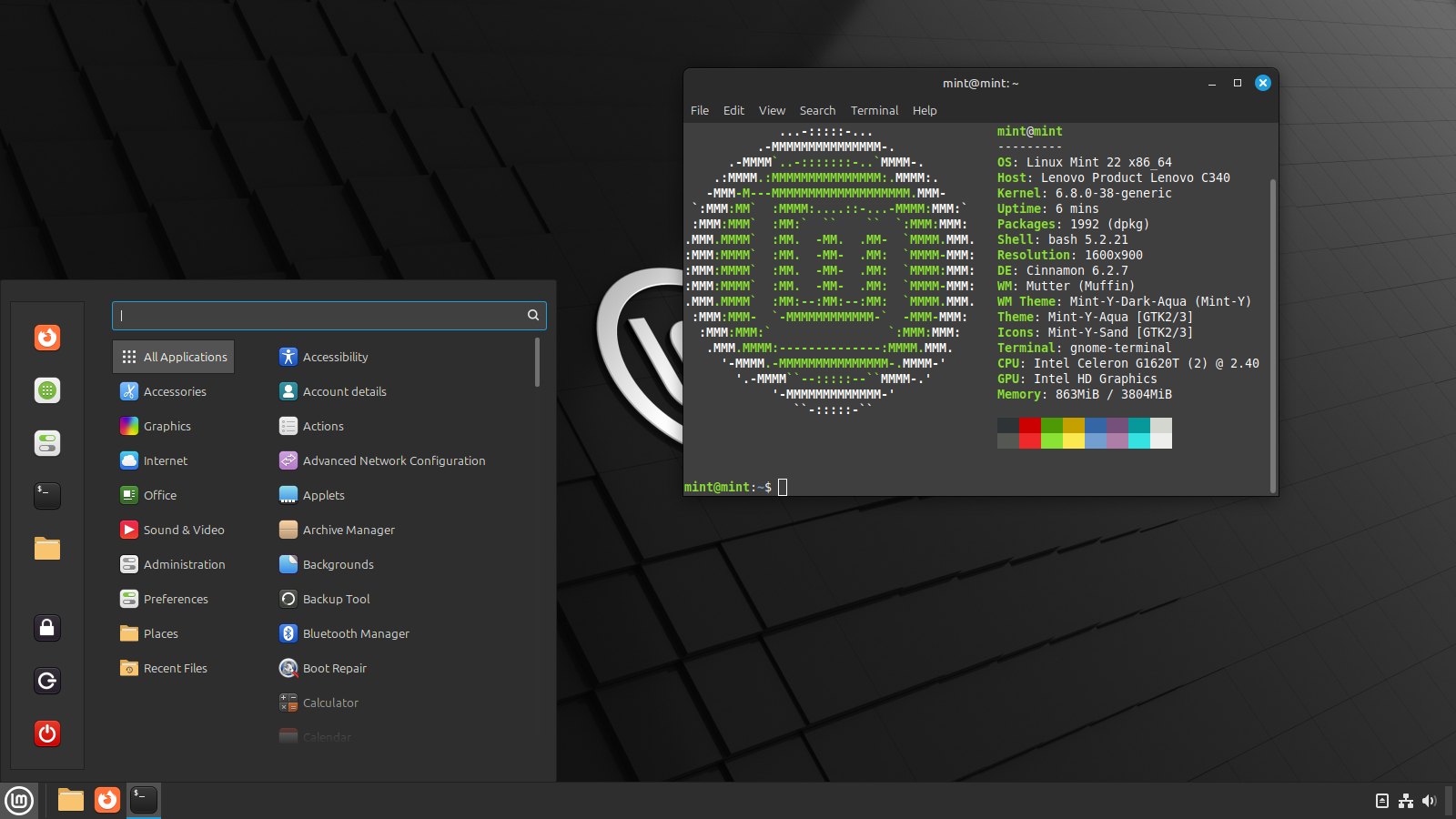Click the show-desktop strip at the panel's end
The height and width of the screenshot is (819, 1456).
[1450, 801]
